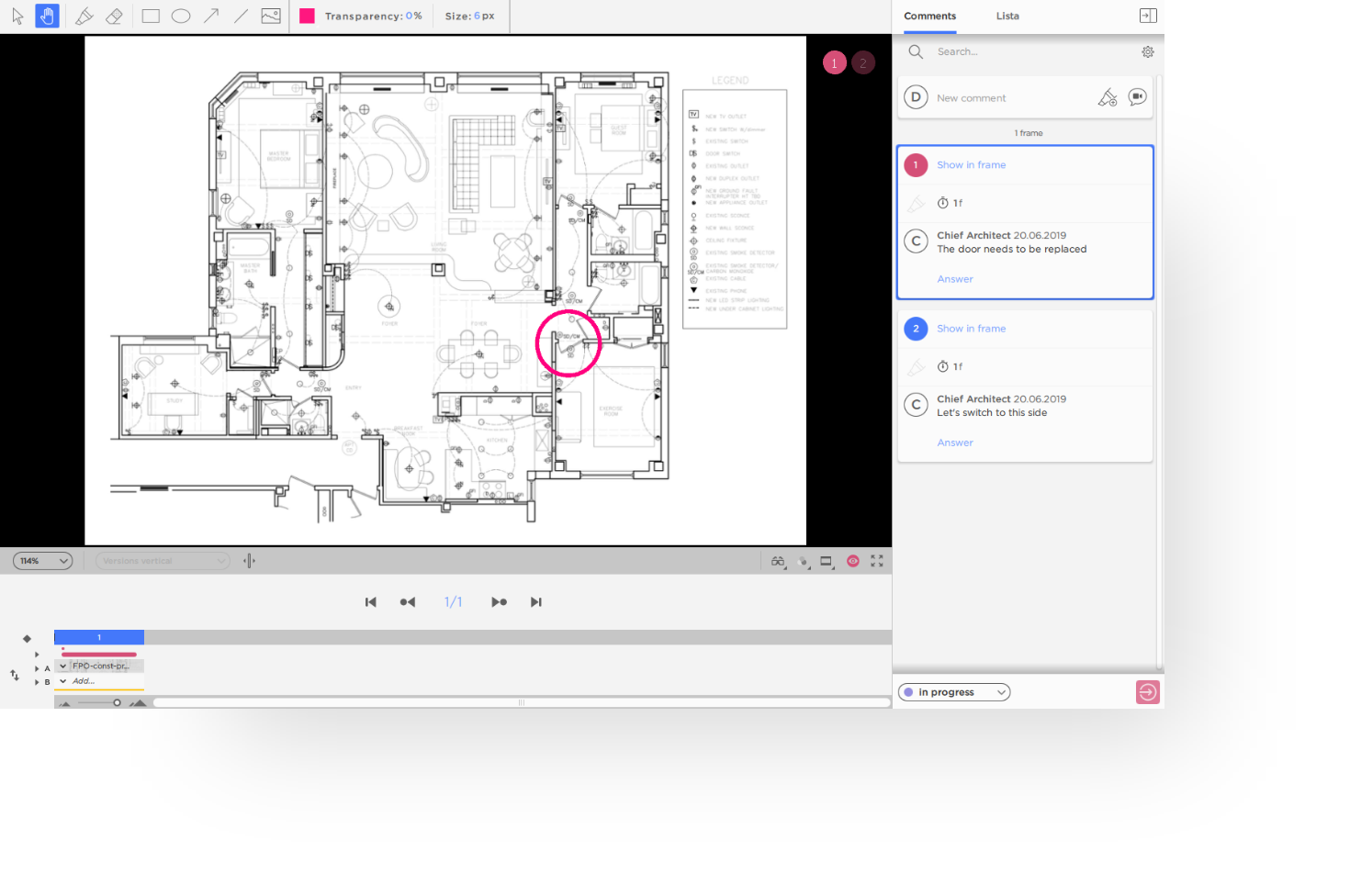Open comment settings gear
The height and width of the screenshot is (896, 1350).
(x=1148, y=52)
